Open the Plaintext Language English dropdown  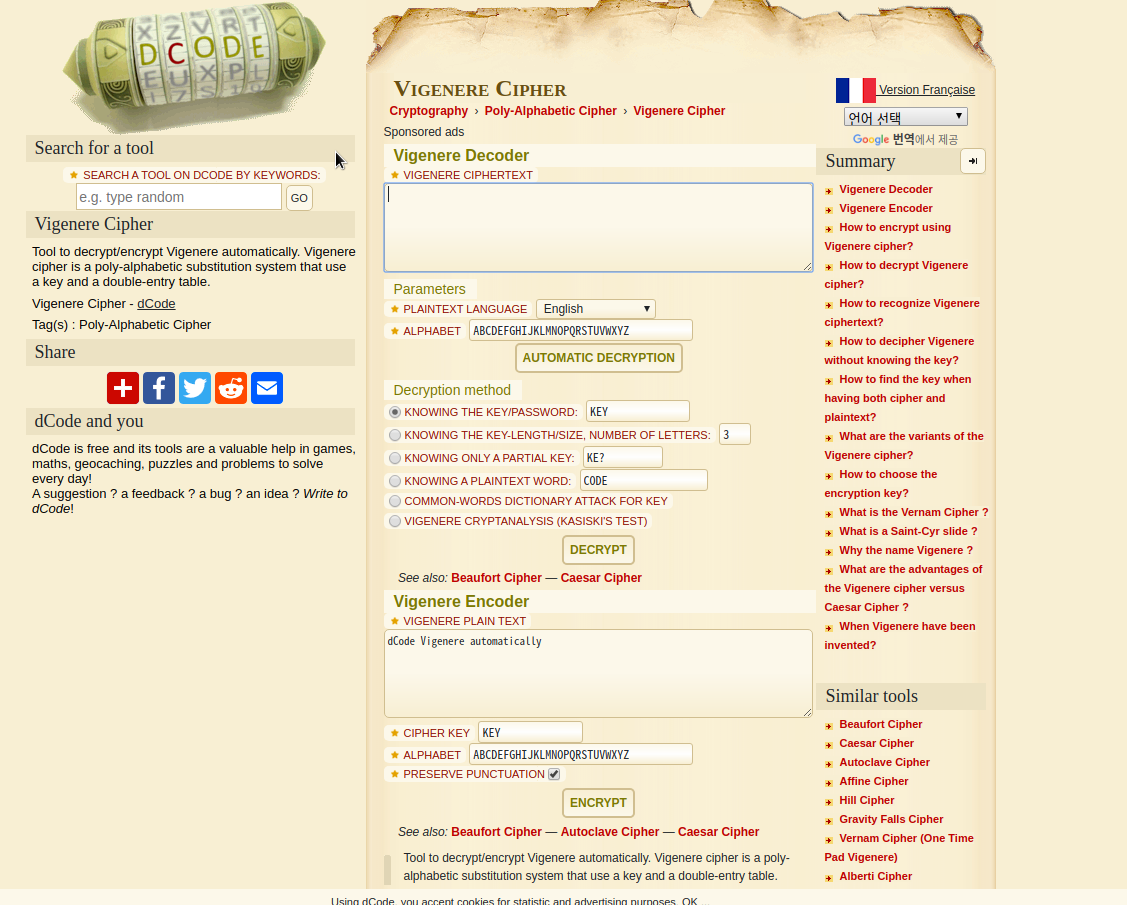click(x=596, y=309)
